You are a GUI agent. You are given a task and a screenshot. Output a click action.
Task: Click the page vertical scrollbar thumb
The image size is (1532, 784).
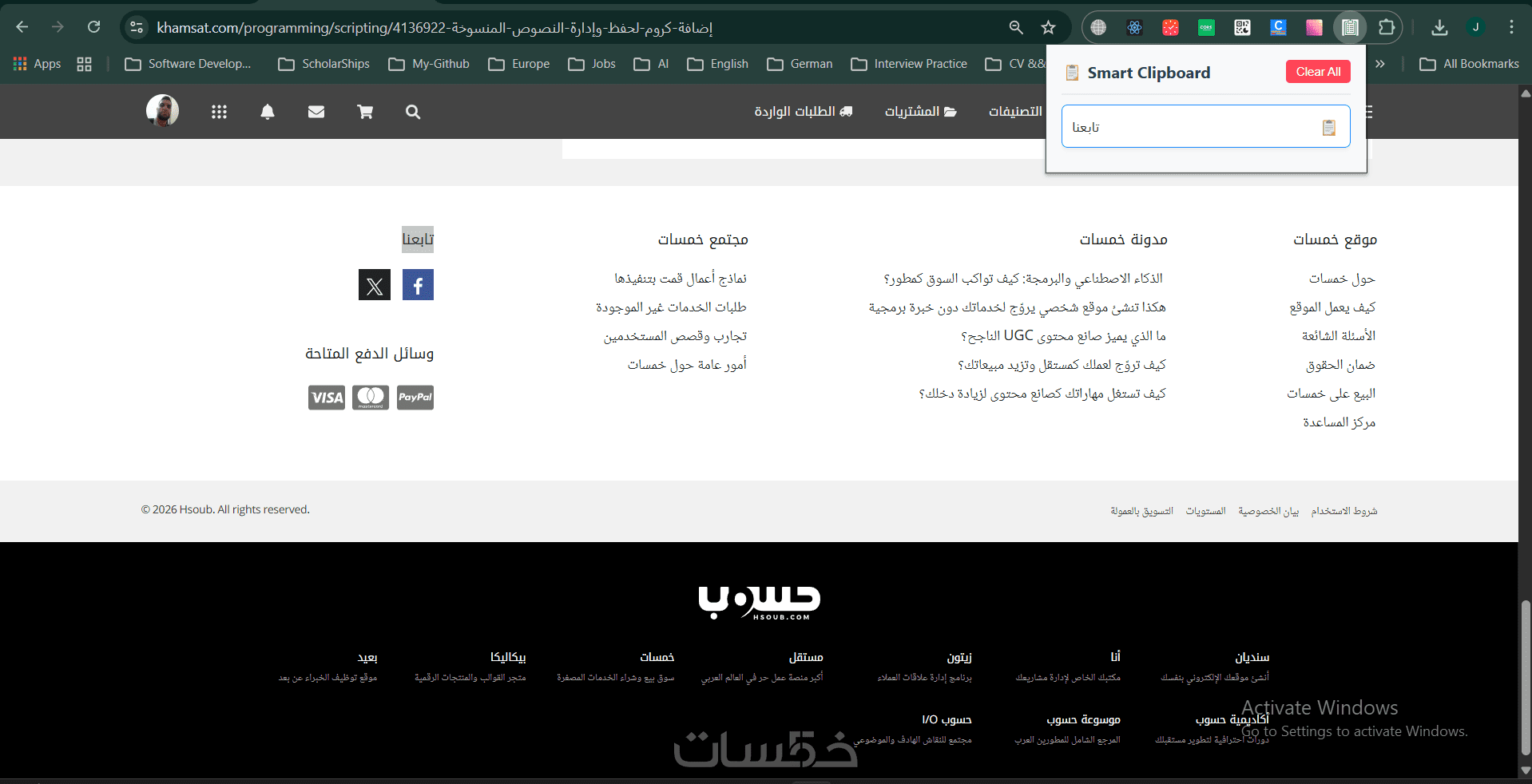pos(1526,679)
